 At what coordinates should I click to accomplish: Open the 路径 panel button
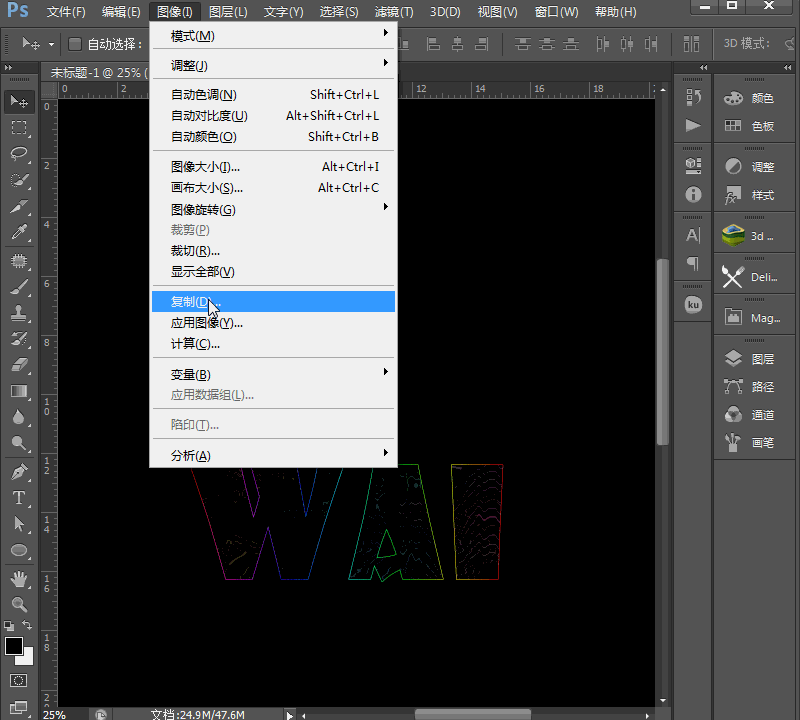[754, 386]
